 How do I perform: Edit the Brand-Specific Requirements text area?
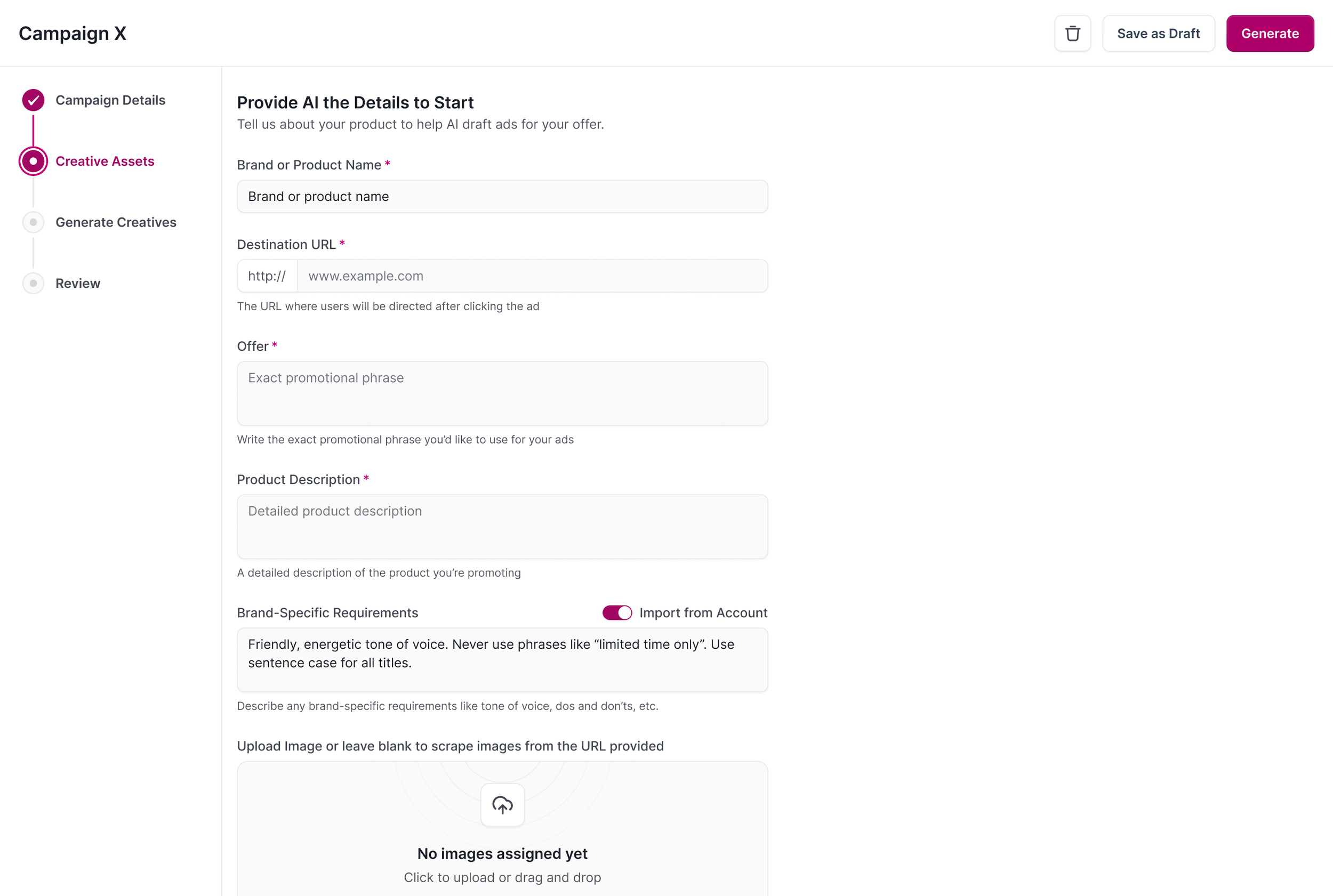pos(502,659)
